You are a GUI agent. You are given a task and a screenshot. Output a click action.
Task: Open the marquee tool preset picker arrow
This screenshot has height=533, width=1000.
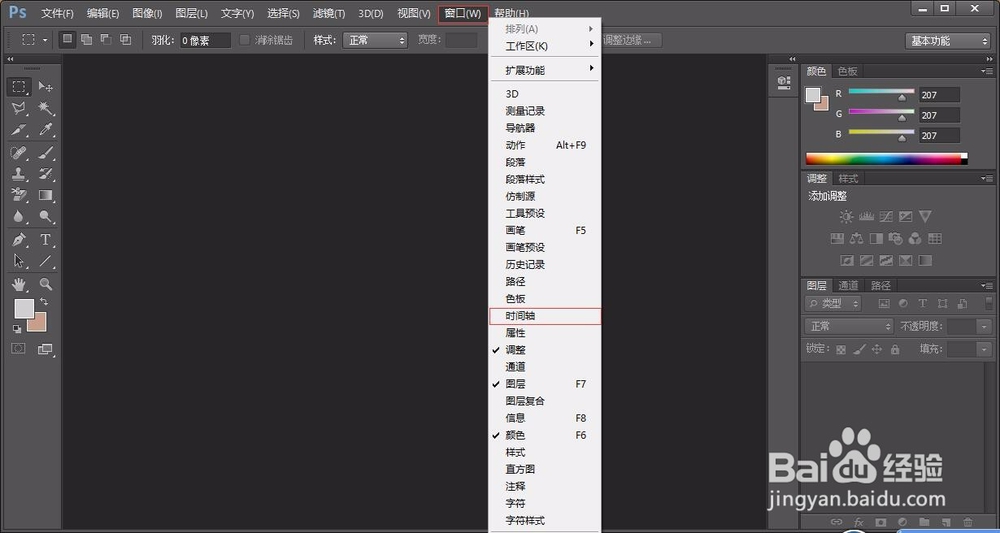point(45,40)
